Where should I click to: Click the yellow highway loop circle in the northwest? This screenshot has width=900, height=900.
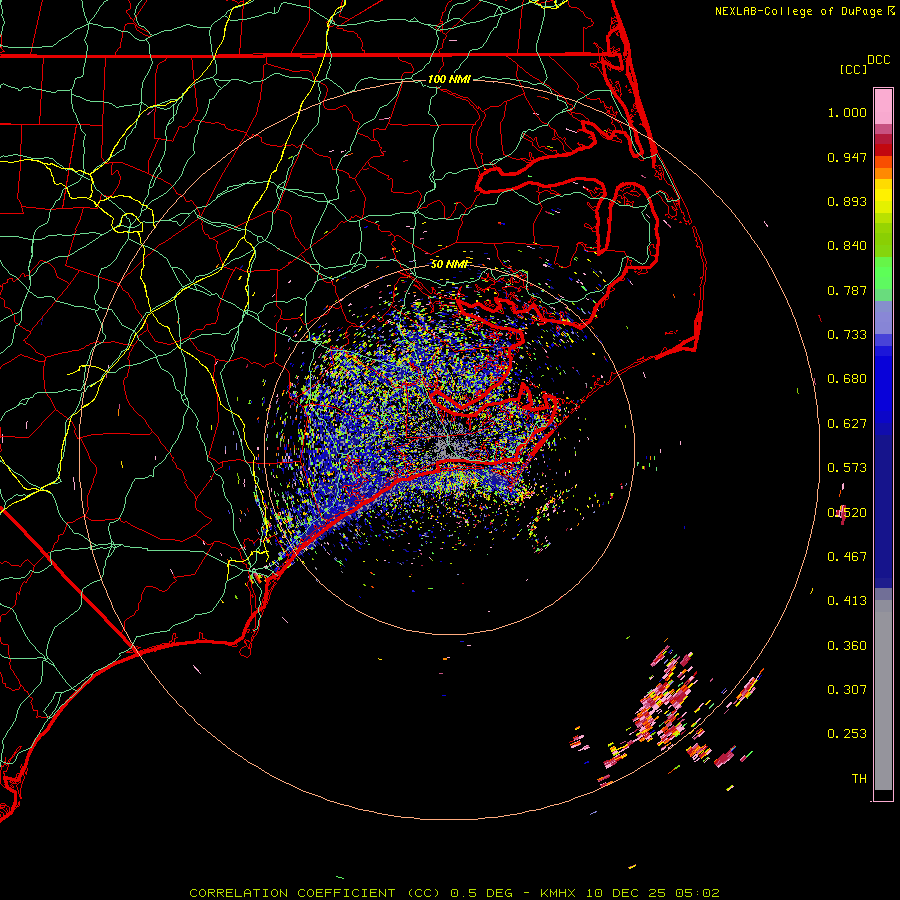click(x=129, y=222)
